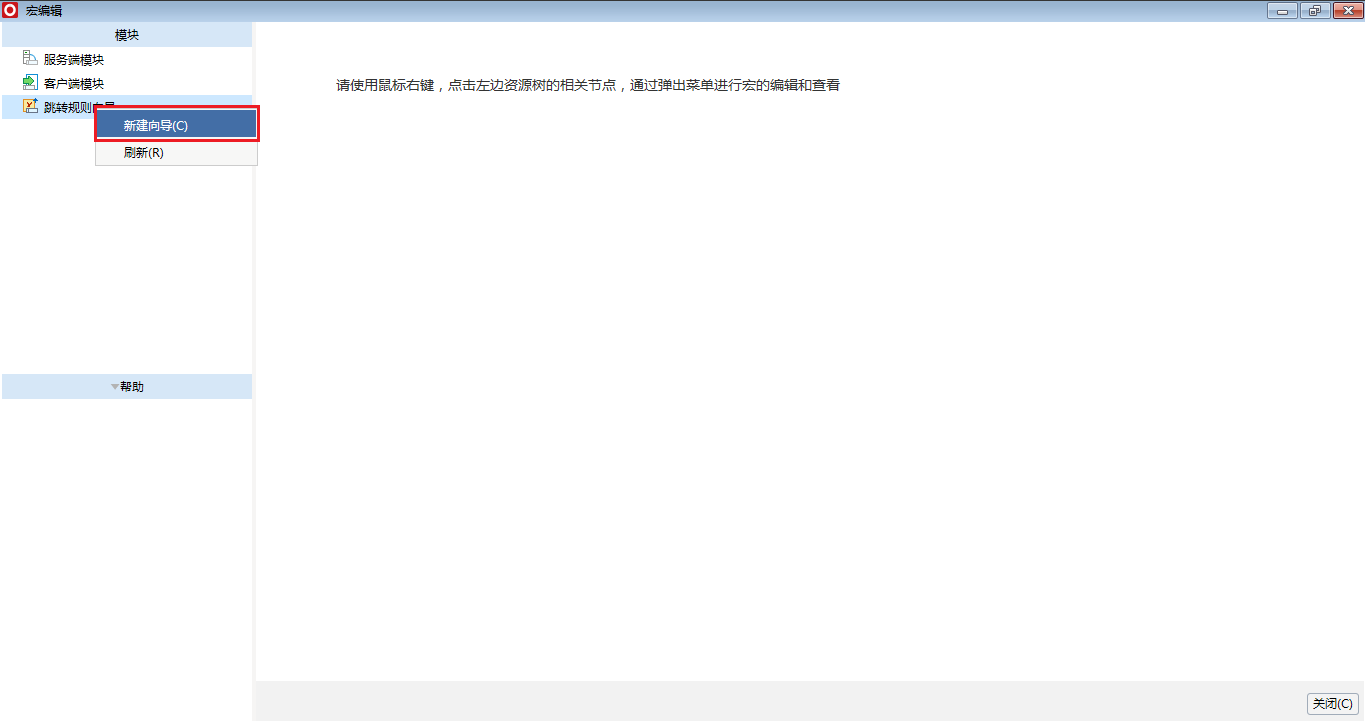Click the 模块 panel header
1365x721 pixels.
click(127, 35)
